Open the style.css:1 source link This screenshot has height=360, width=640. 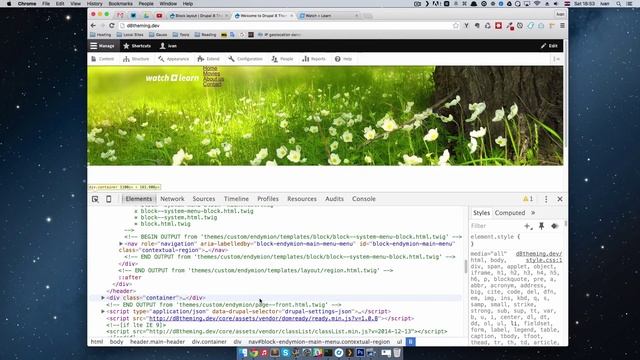(544, 260)
